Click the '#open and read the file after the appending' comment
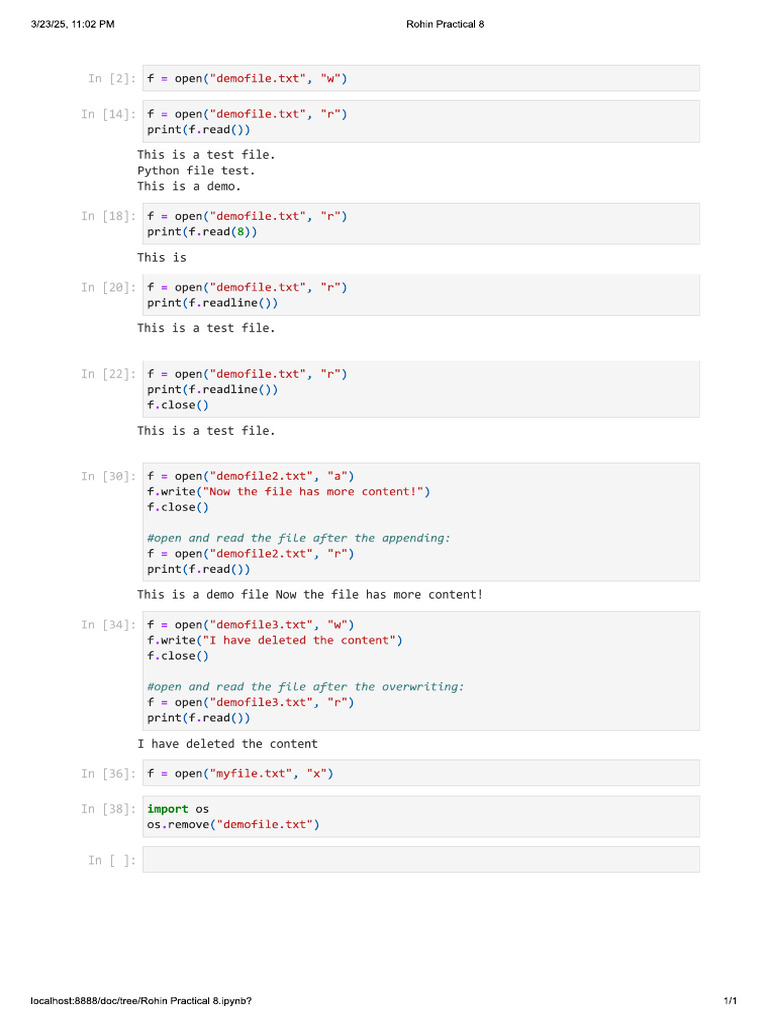 tap(298, 538)
